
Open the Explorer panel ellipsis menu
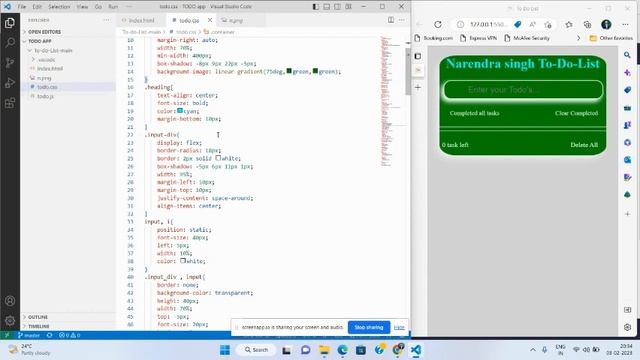coord(107,20)
